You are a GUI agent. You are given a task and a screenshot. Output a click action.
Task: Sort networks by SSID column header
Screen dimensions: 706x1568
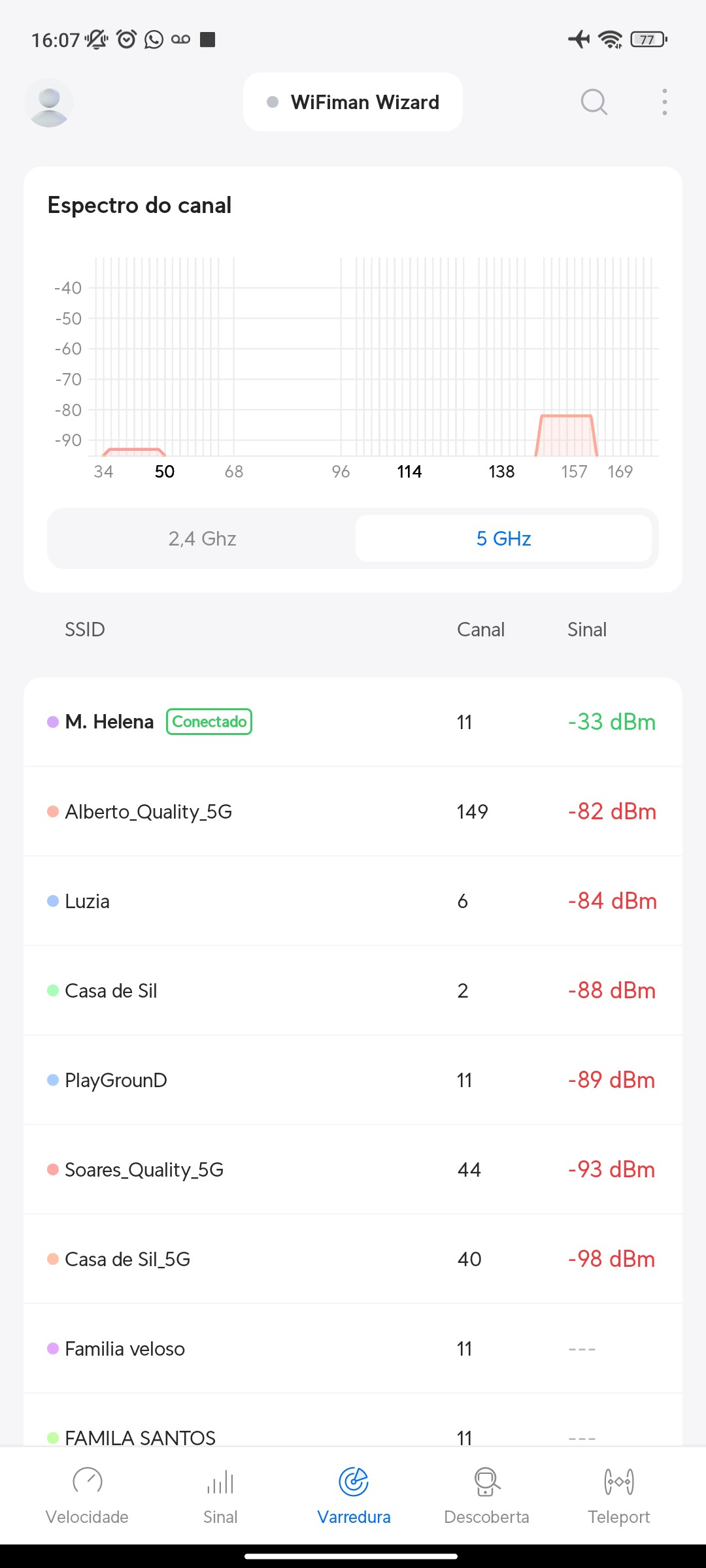tap(85, 630)
